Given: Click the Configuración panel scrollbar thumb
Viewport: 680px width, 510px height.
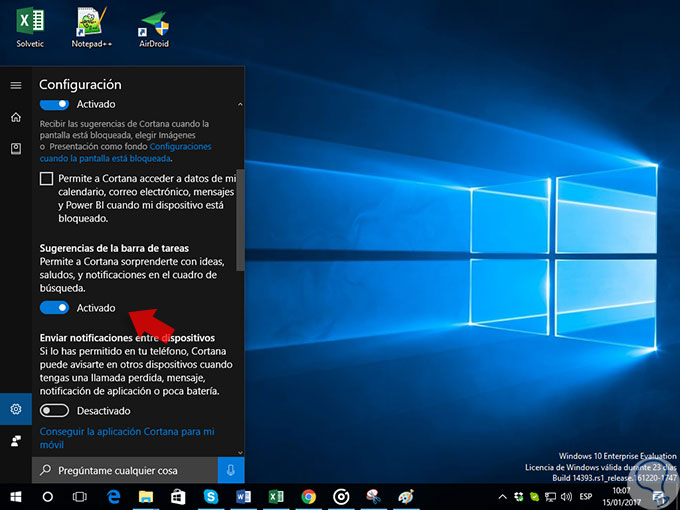Looking at the screenshot, I should pyautogui.click(x=240, y=220).
